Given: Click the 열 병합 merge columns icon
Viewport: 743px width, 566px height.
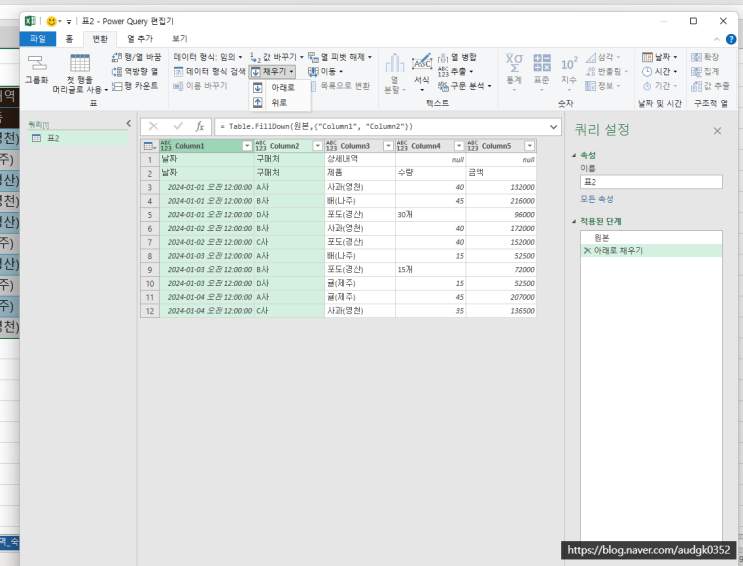Looking at the screenshot, I should (444, 57).
